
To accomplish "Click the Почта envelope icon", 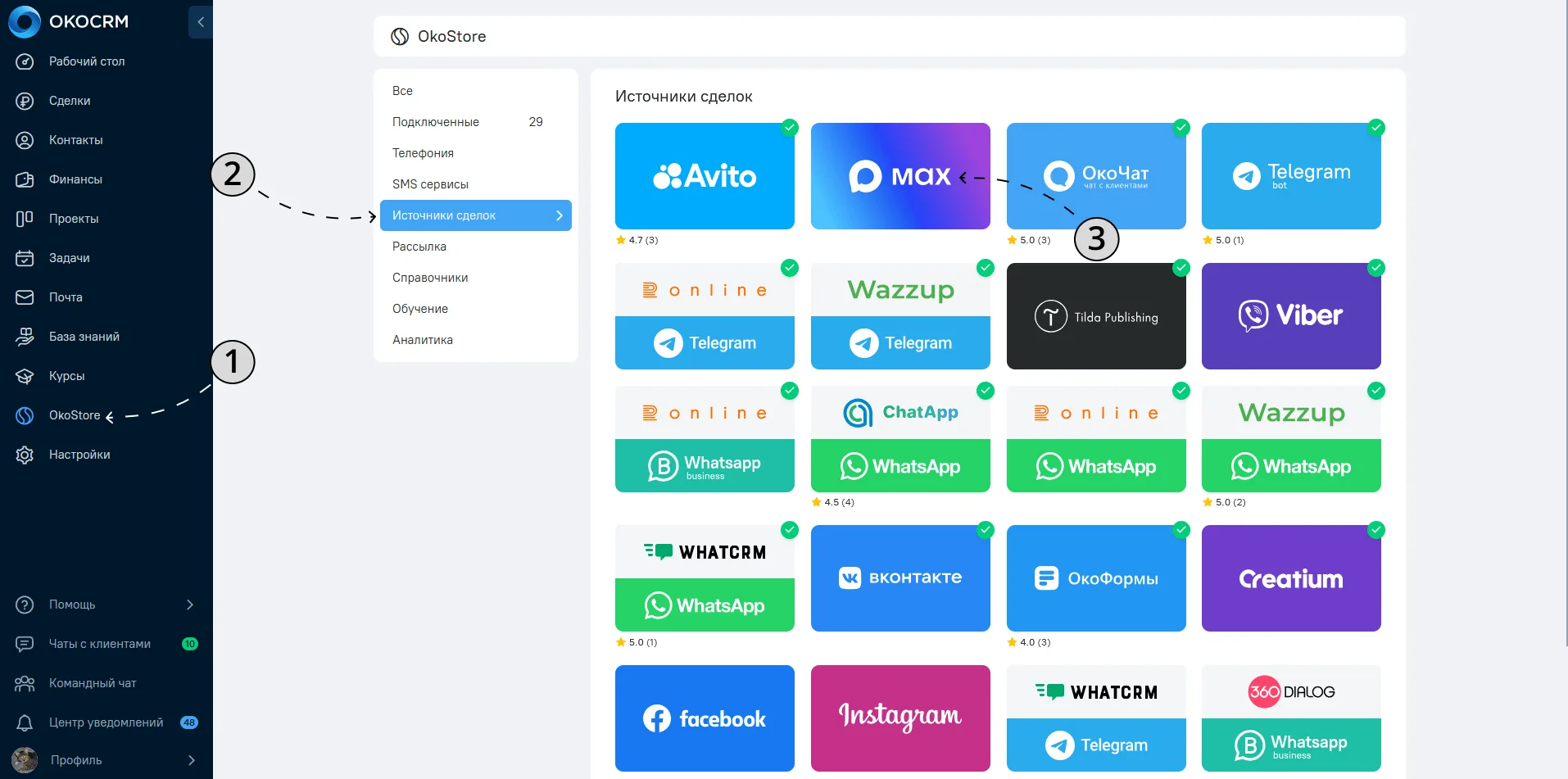I will (x=25, y=297).
